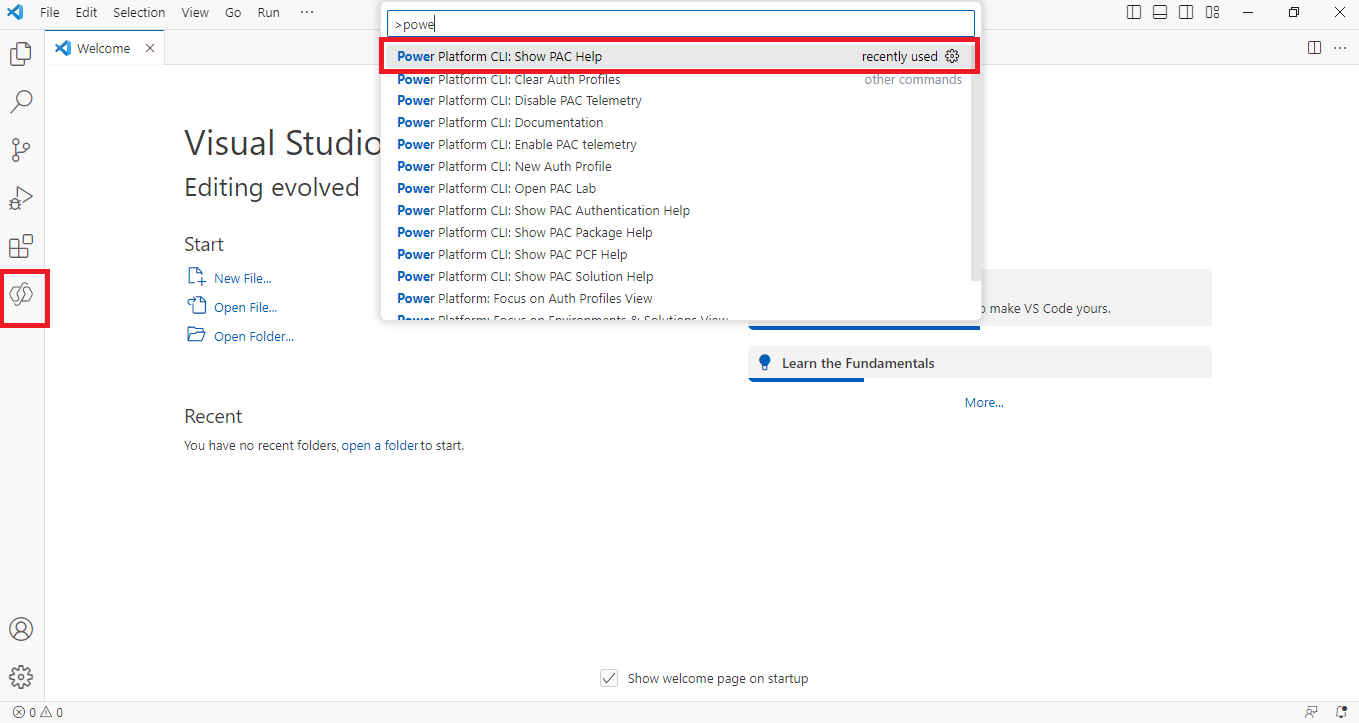This screenshot has width=1359, height=723.
Task: Open the Explorer view in activity bar
Action: coord(21,54)
